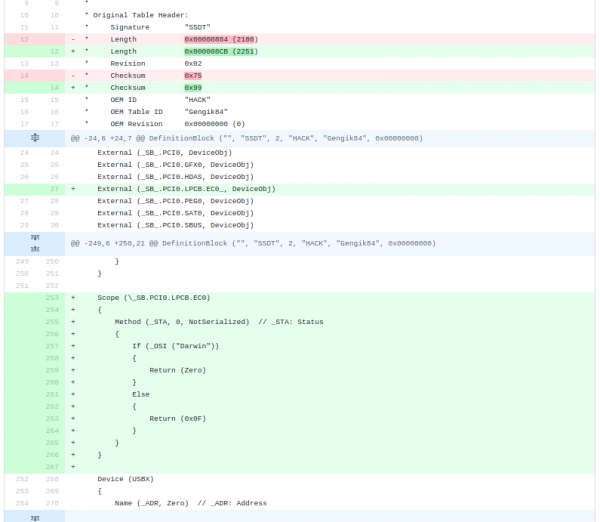Viewport: 600px width, 522px height.
Task: Click the Scope (\_SB.PCI0.LPCB.EC0) line
Action: point(153,297)
